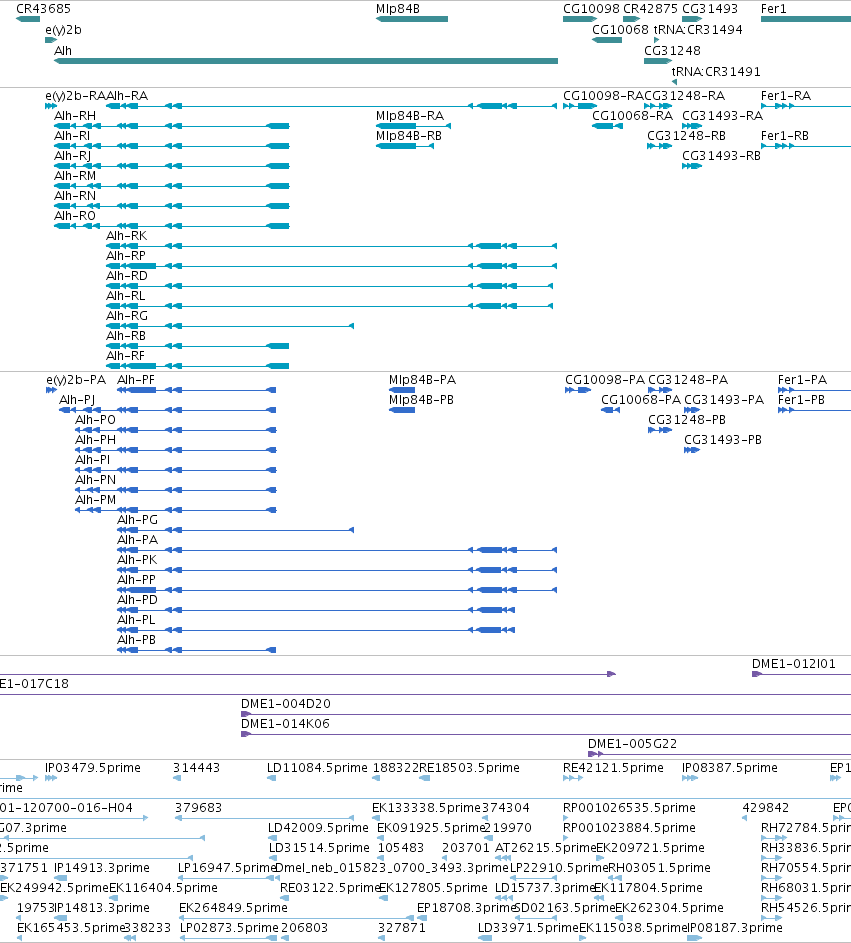Select transcript Alh-RM label
The width and height of the screenshot is (851, 943).
(x=75, y=176)
